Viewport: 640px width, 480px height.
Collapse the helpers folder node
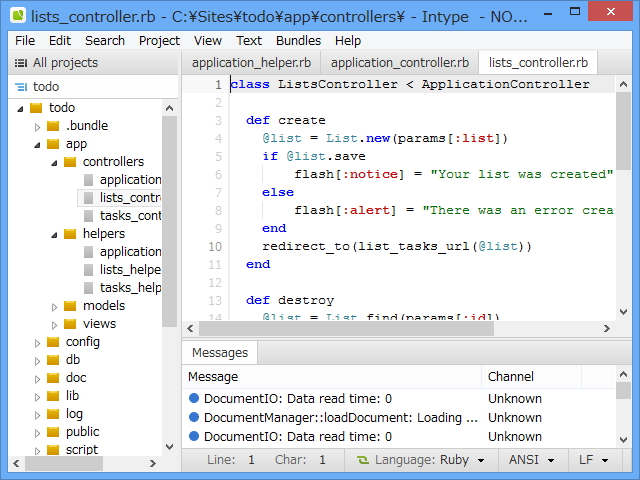tap(54, 235)
